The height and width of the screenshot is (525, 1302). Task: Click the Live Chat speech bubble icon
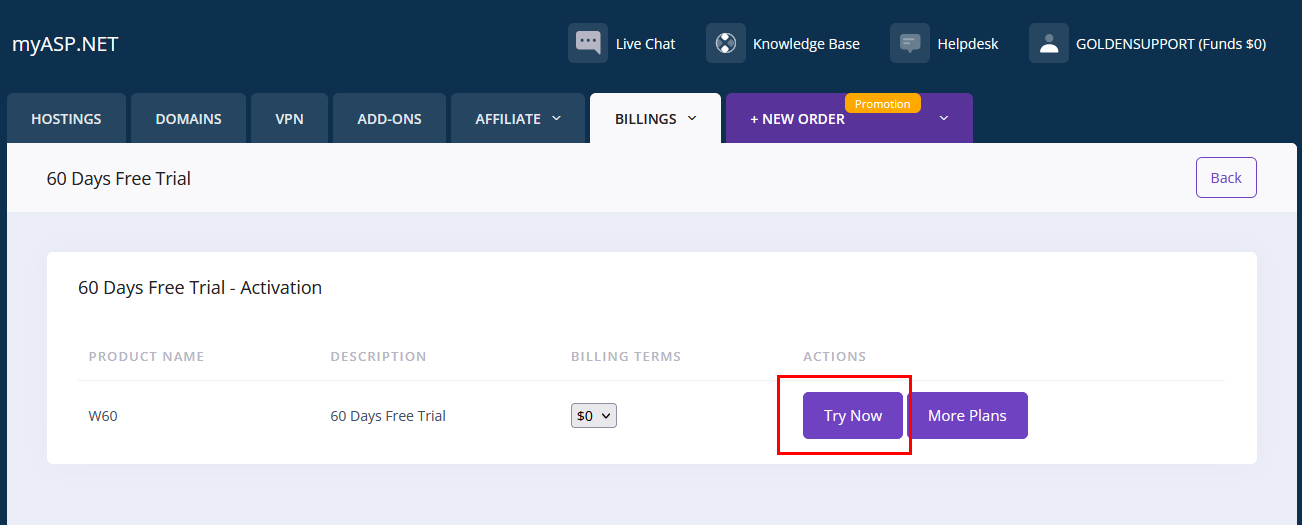click(x=588, y=43)
